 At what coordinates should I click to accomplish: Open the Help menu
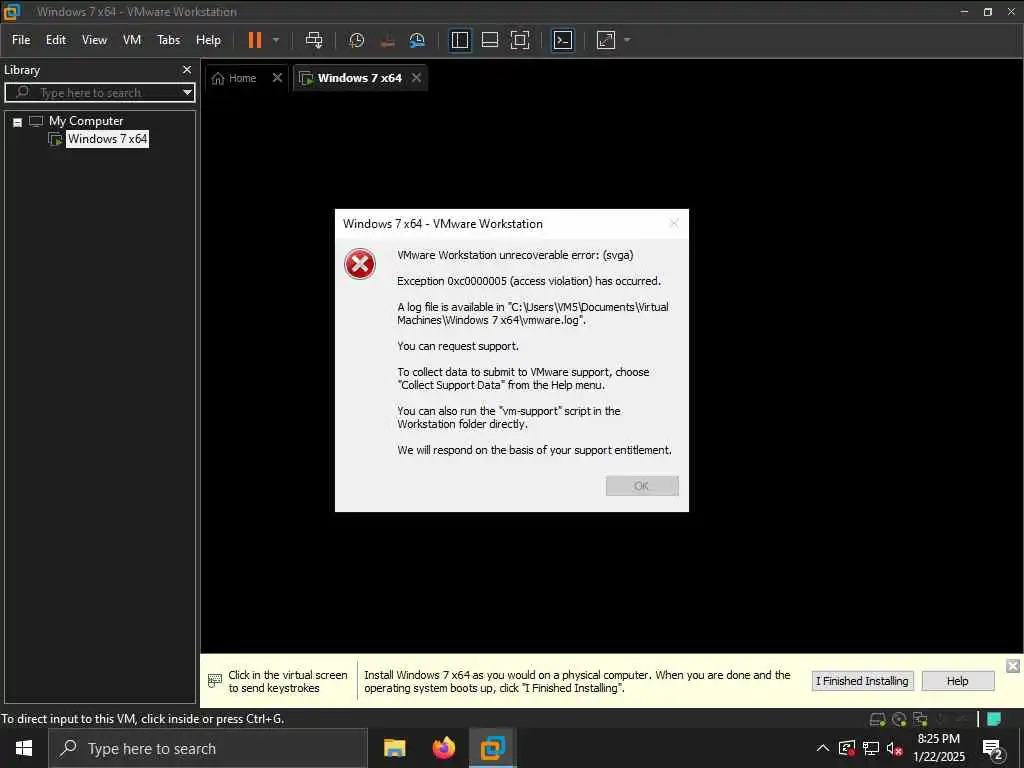(x=208, y=40)
